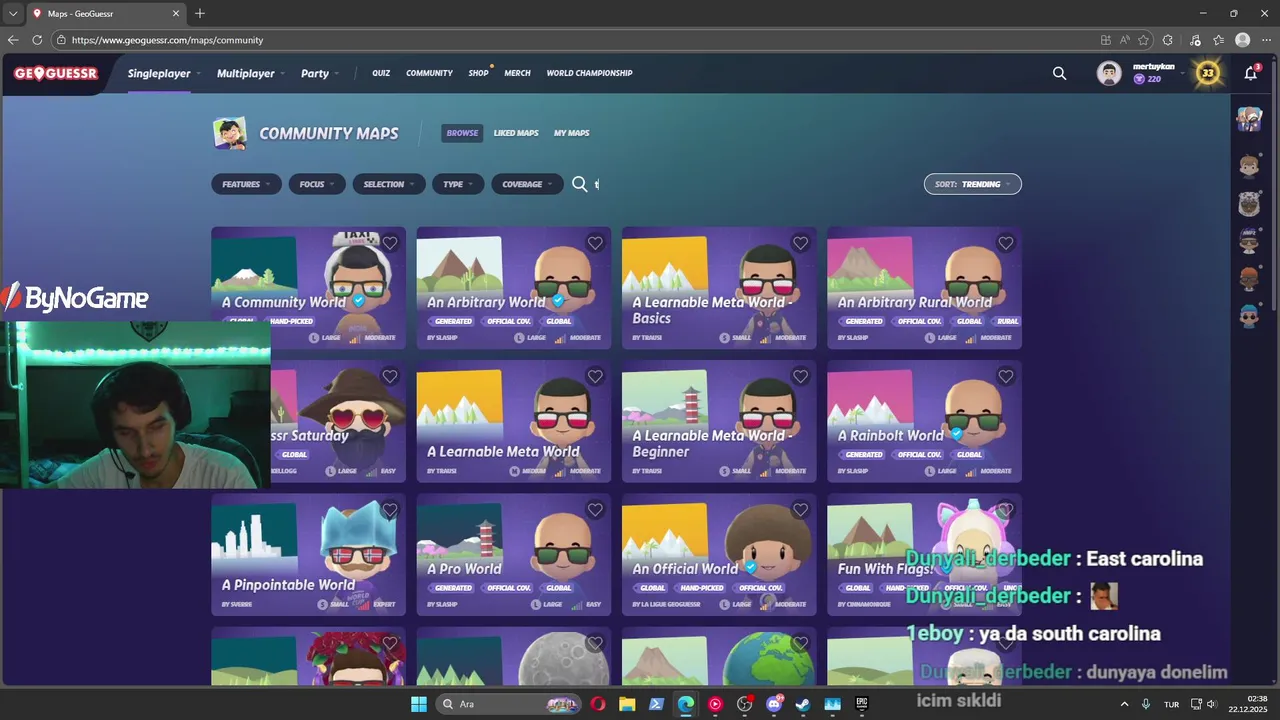Click the gold level 33 badge

pyautogui.click(x=1208, y=73)
